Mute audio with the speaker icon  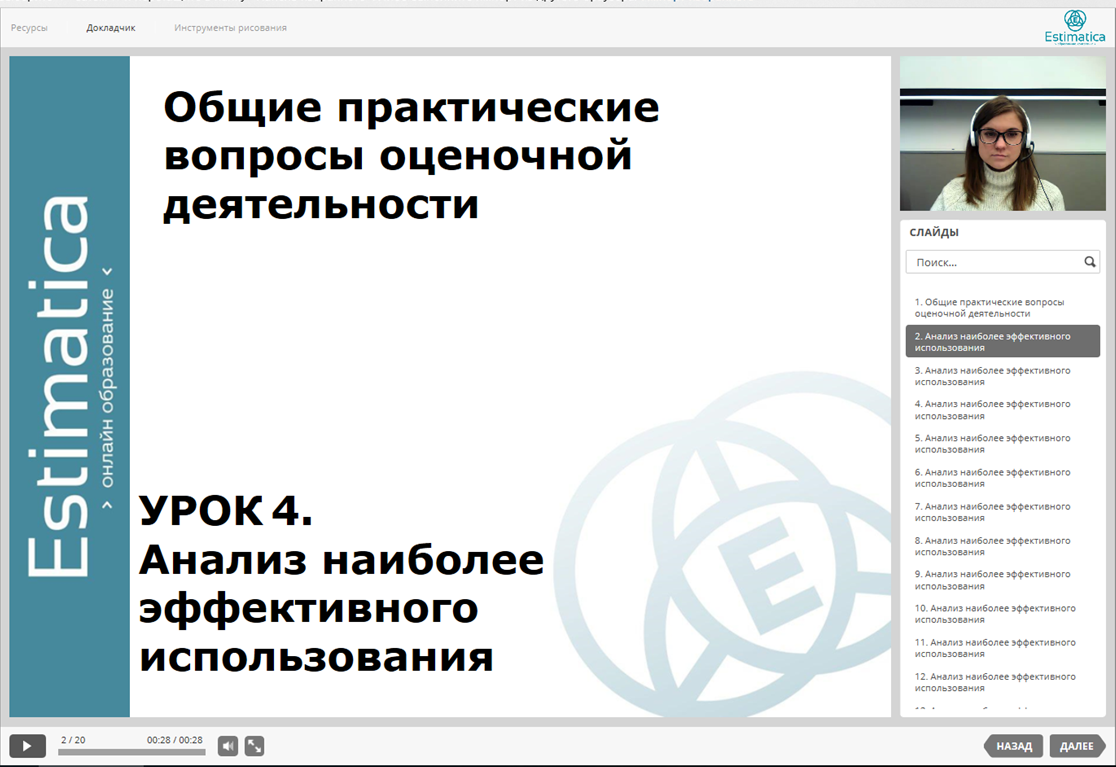click(228, 746)
